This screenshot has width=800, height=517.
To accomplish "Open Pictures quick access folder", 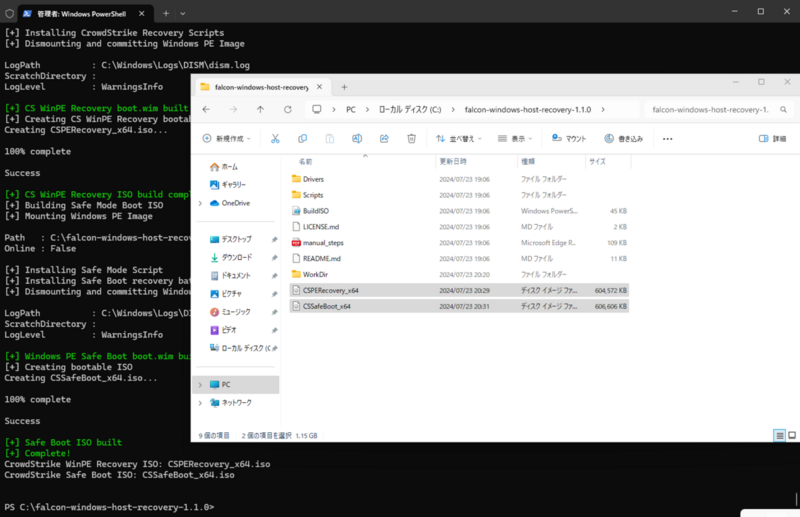I will [226, 293].
